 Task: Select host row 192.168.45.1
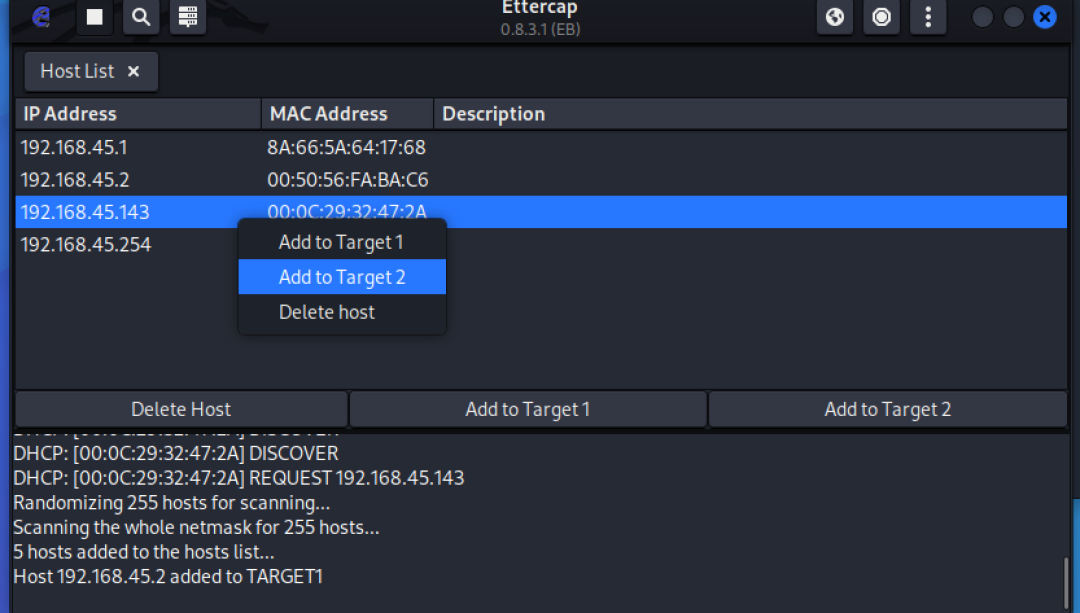tap(74, 148)
